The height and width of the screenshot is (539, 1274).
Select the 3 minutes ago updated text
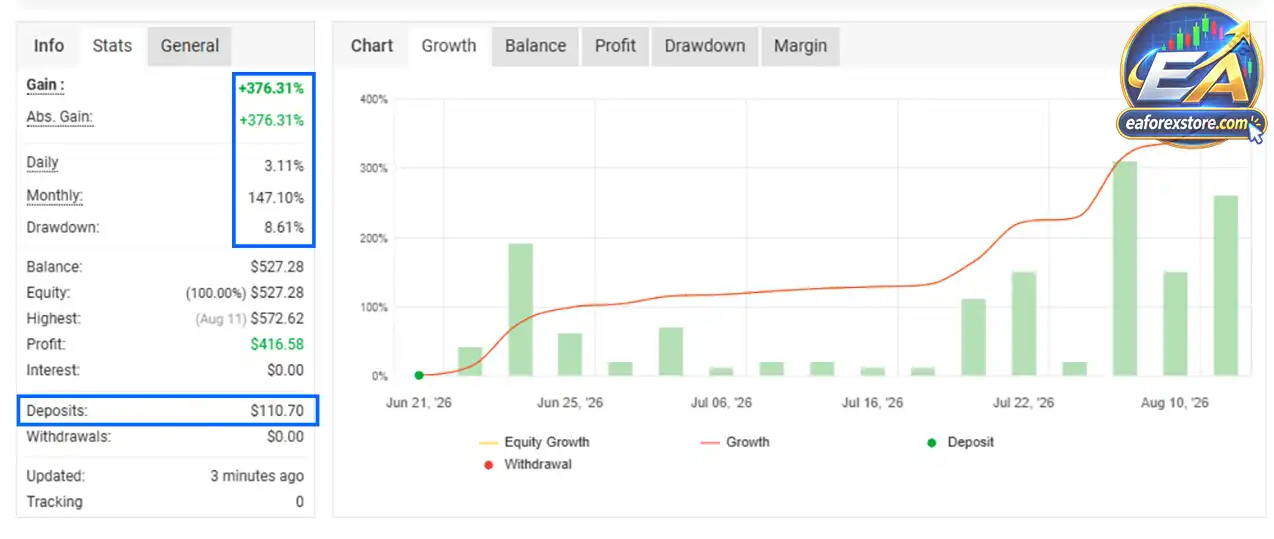coord(257,476)
